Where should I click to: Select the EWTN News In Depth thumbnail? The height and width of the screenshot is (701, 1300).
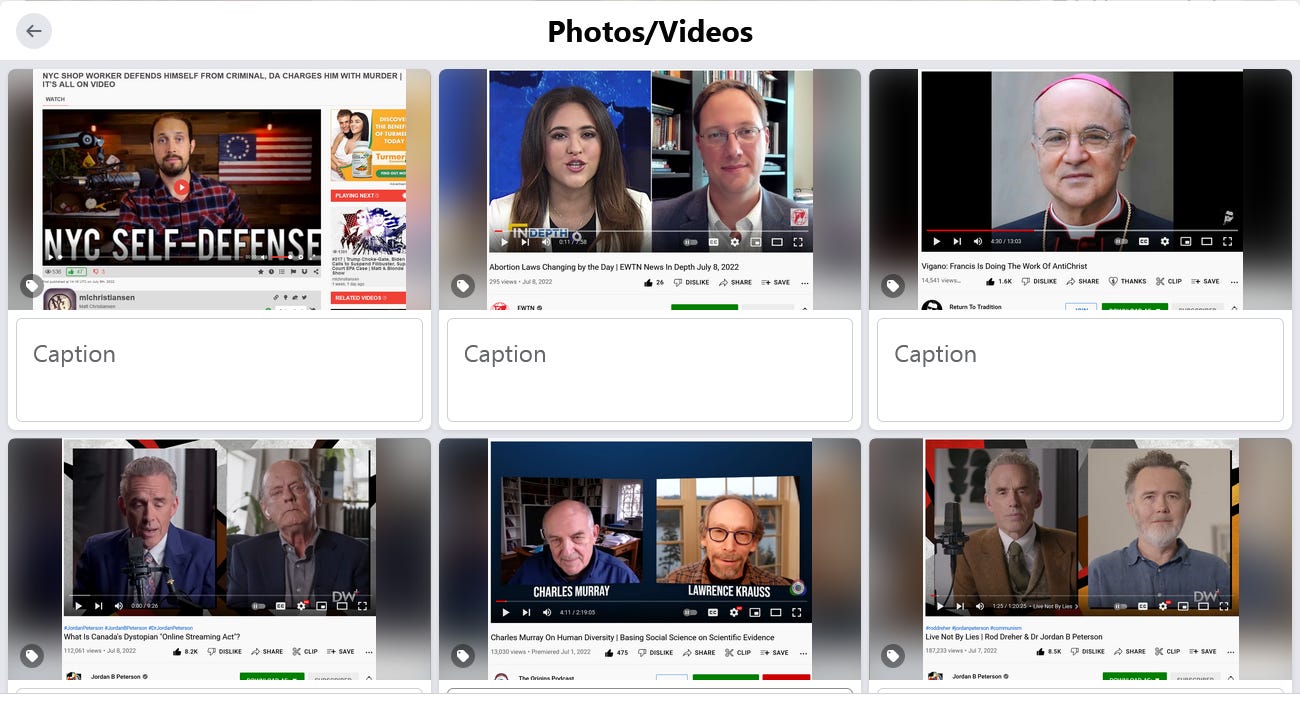[650, 189]
